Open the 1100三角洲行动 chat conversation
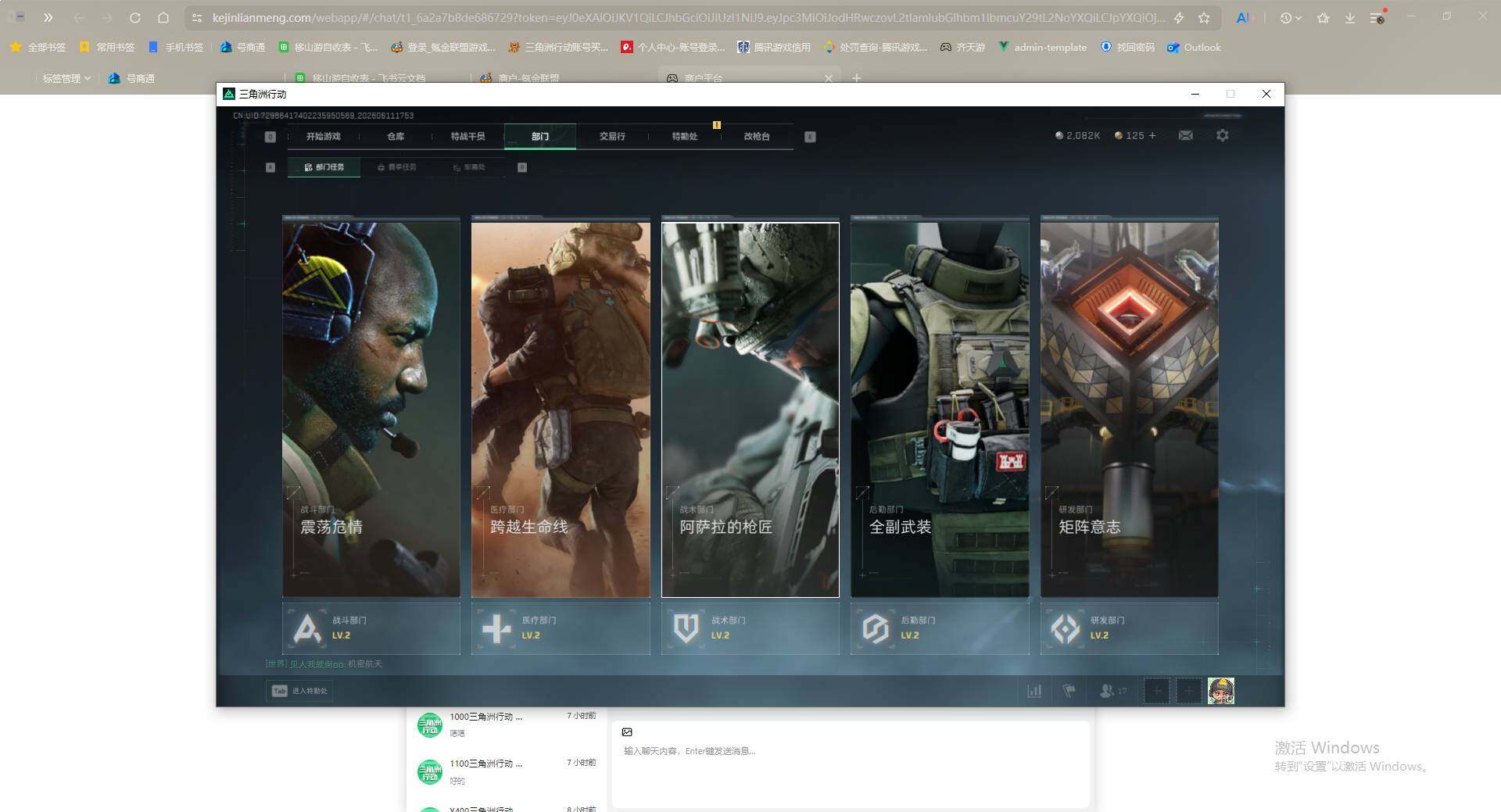Viewport: 1501px width, 812px height. (507, 771)
